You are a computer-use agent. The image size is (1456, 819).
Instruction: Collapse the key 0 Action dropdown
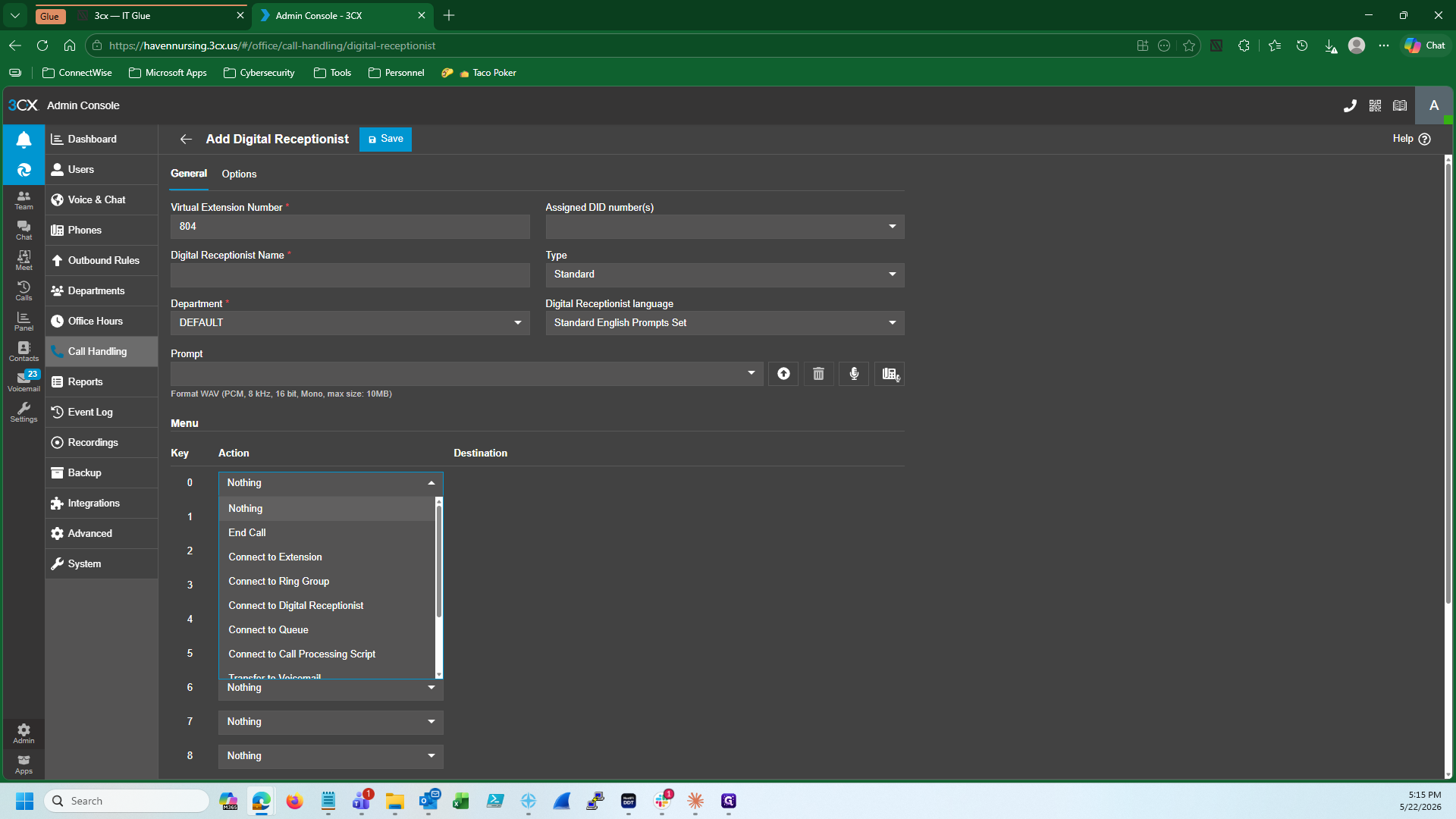click(331, 483)
